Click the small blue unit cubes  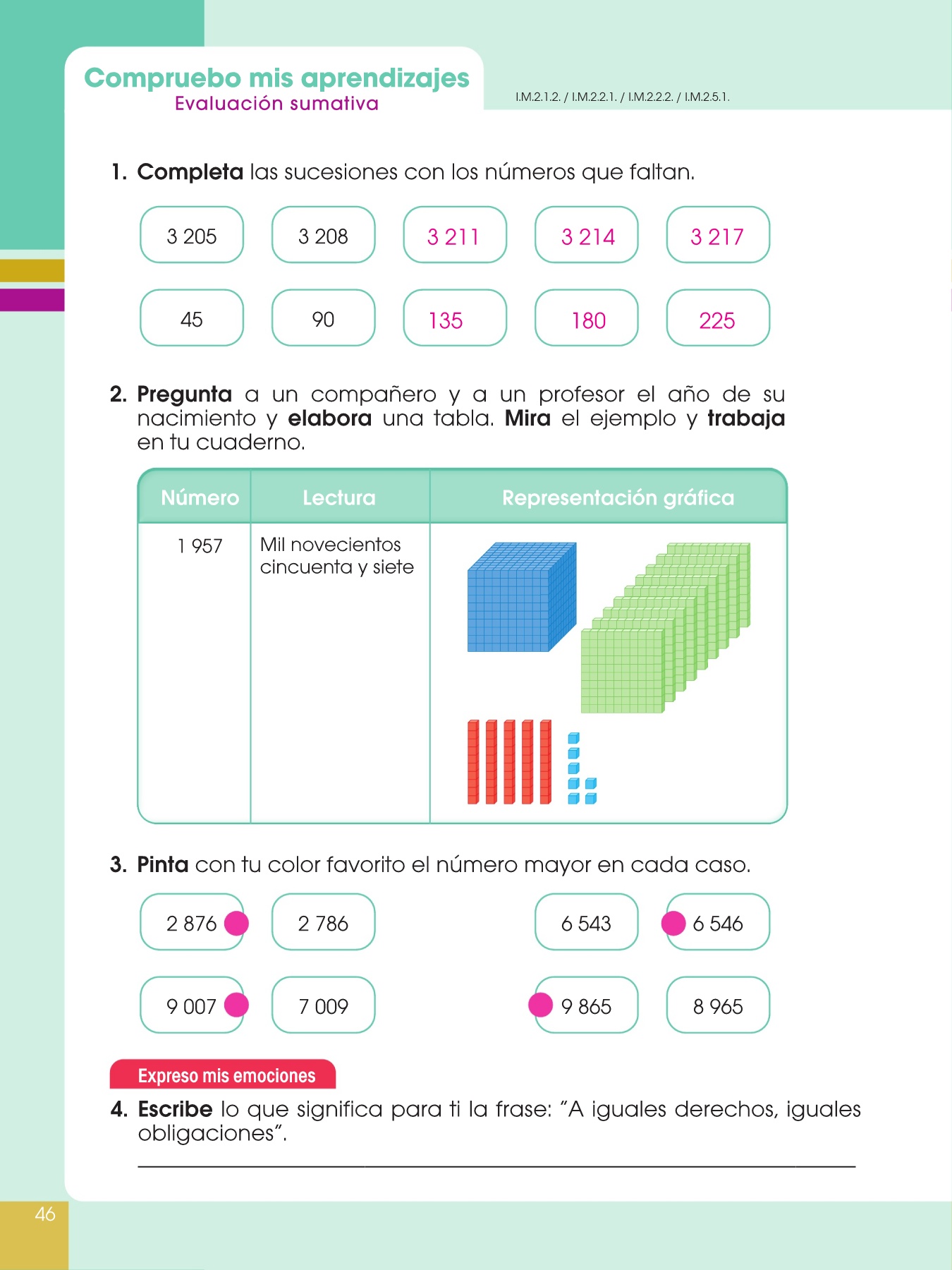coord(580,770)
